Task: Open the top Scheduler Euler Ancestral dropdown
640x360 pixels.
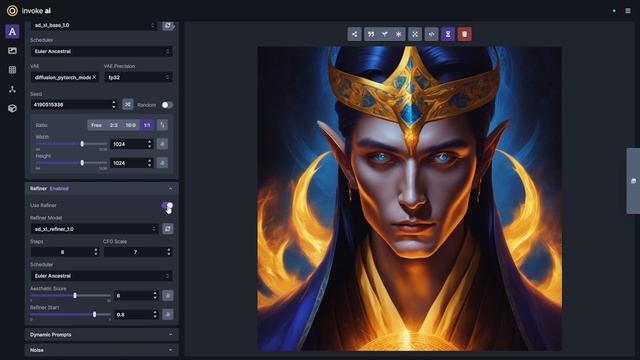Action: point(101,51)
